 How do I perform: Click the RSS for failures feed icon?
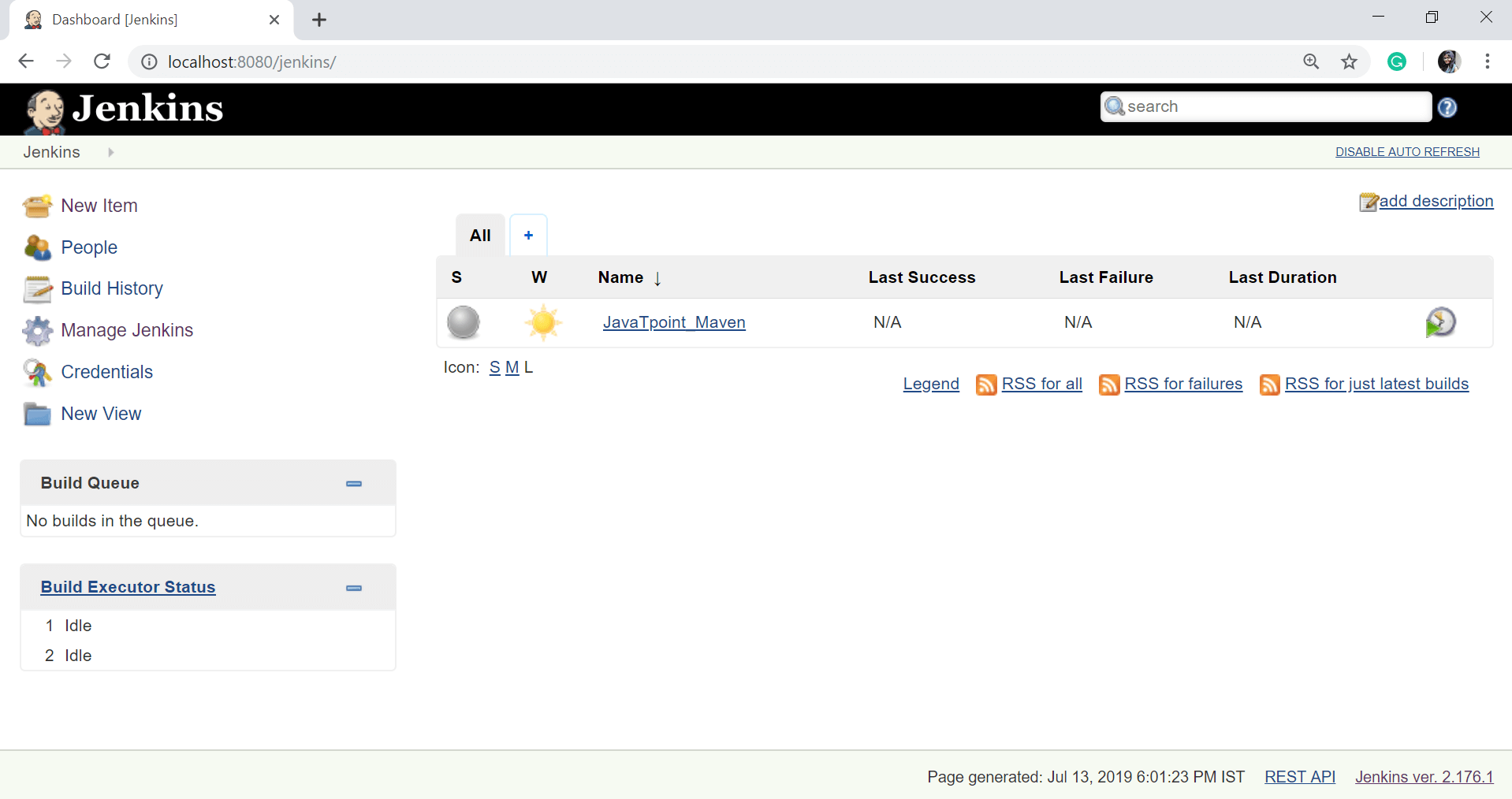click(1109, 385)
